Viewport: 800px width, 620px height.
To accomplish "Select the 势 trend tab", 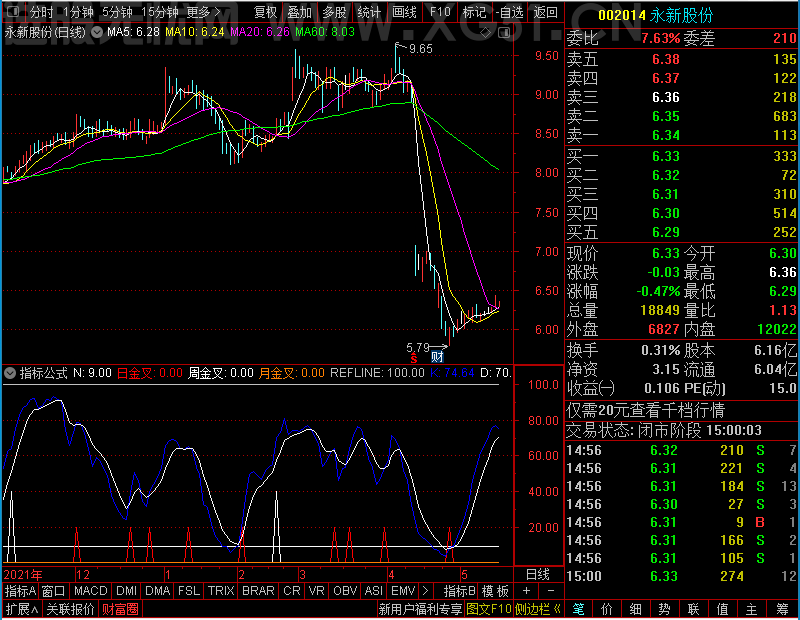I will click(664, 609).
